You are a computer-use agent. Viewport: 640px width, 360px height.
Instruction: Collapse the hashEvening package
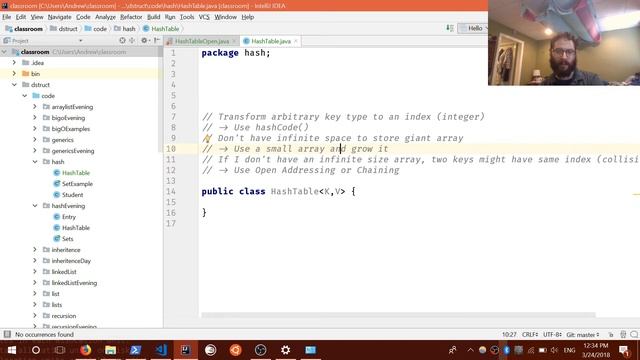(x=35, y=206)
